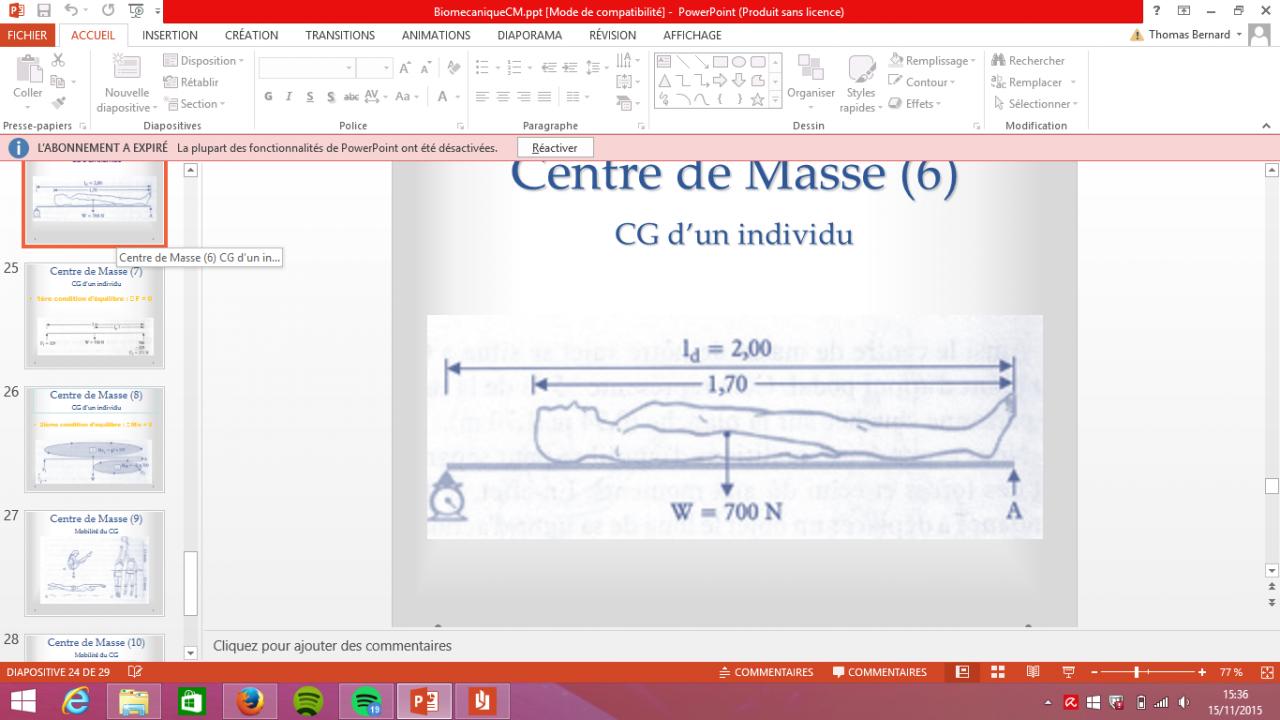Toggle italic I formatting
Screen dimensions: 1280x720
pyautogui.click(x=289, y=97)
